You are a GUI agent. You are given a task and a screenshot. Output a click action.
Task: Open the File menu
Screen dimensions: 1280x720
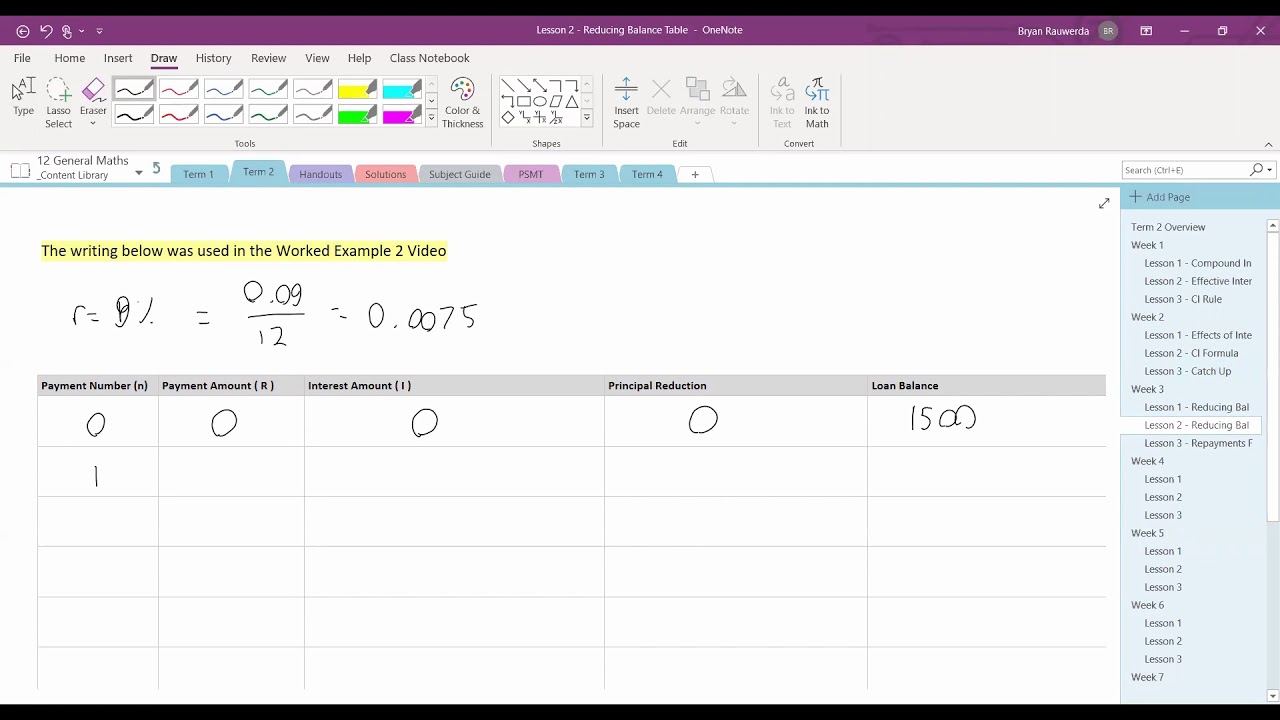(22, 58)
